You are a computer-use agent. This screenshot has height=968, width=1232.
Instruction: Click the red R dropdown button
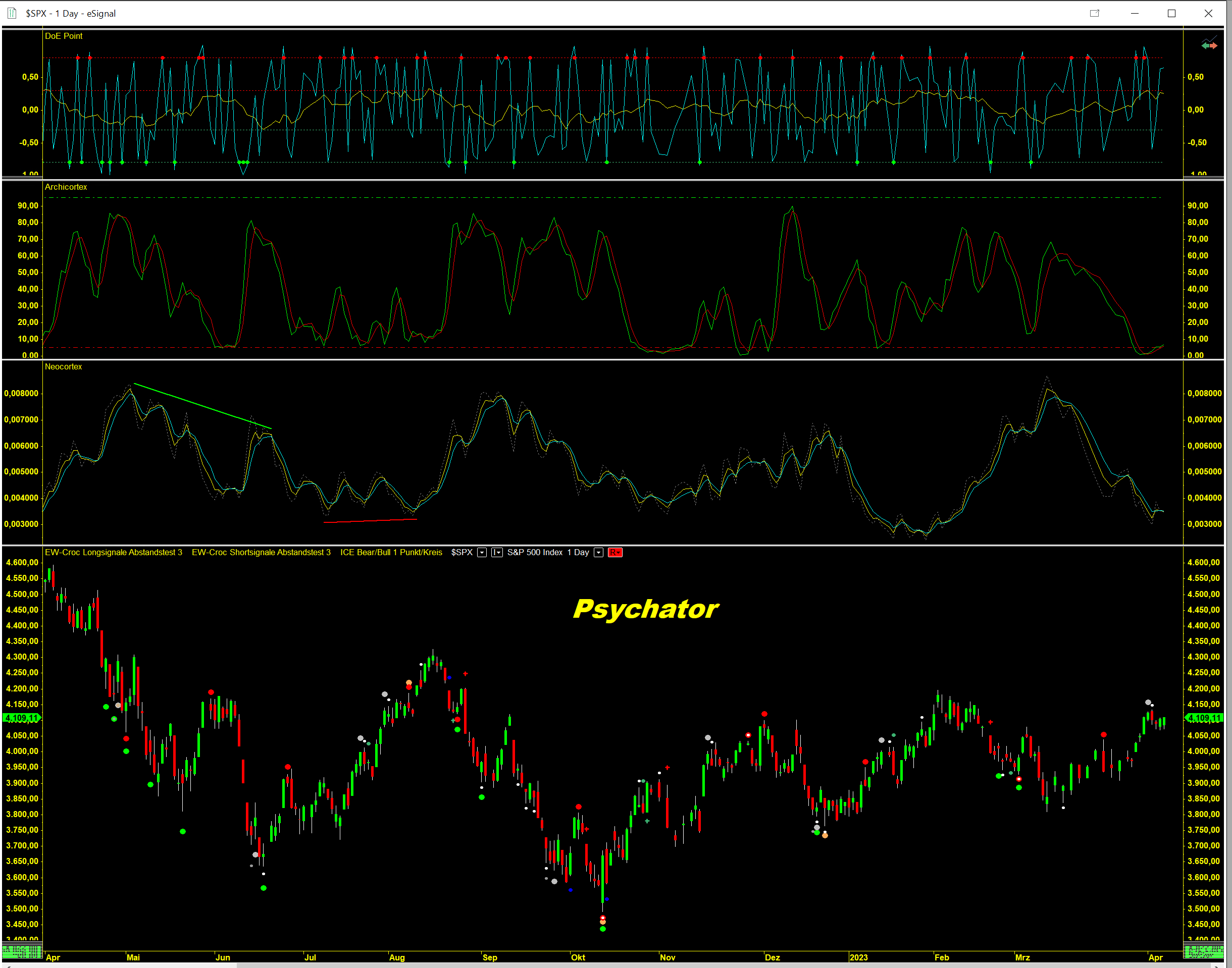(x=614, y=553)
